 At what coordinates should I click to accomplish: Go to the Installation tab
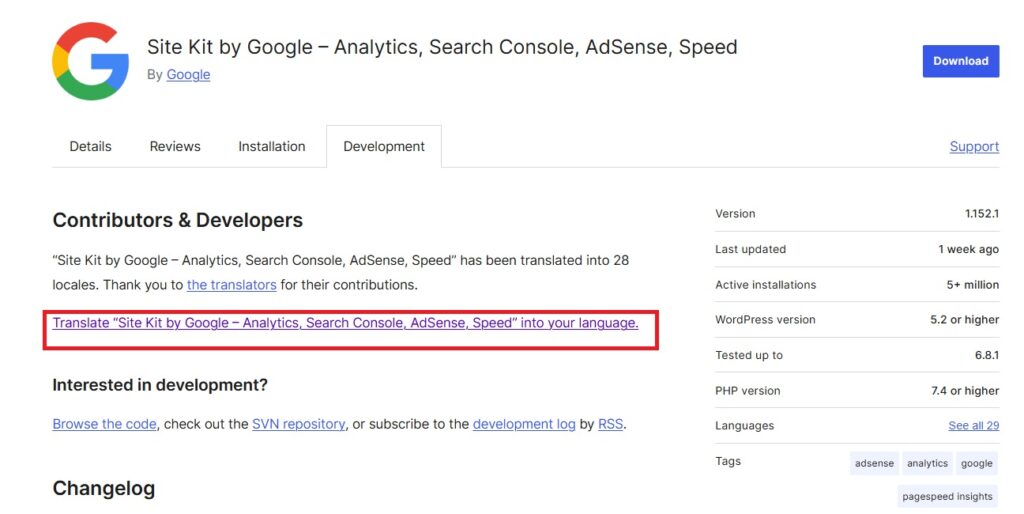(x=272, y=146)
